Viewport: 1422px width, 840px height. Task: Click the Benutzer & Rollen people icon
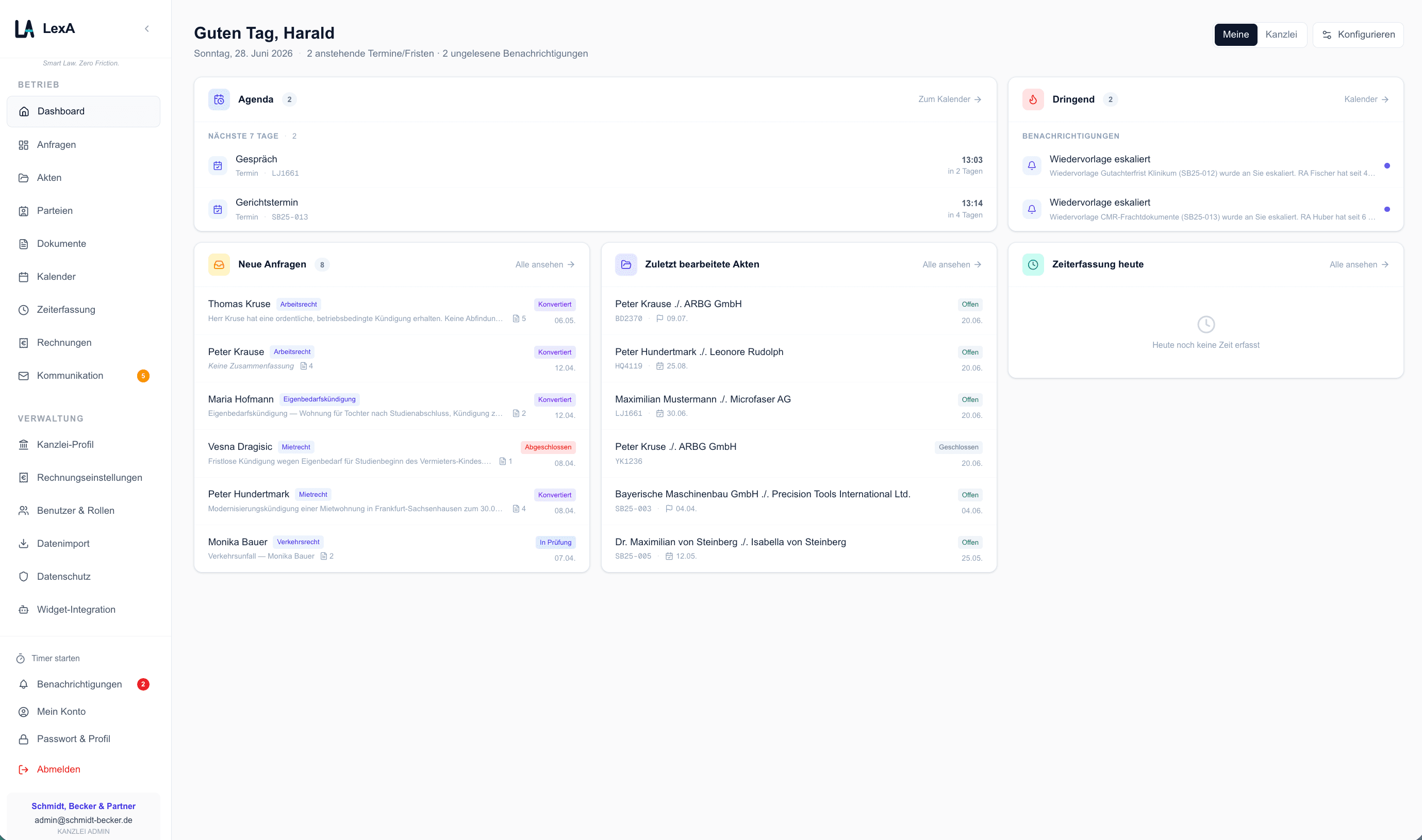pos(23,511)
